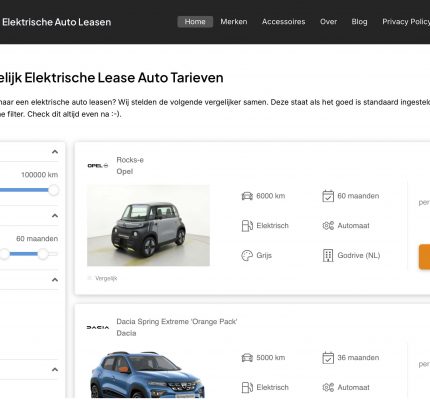
Task: Click the 100000 km filter value
Action: [40, 175]
